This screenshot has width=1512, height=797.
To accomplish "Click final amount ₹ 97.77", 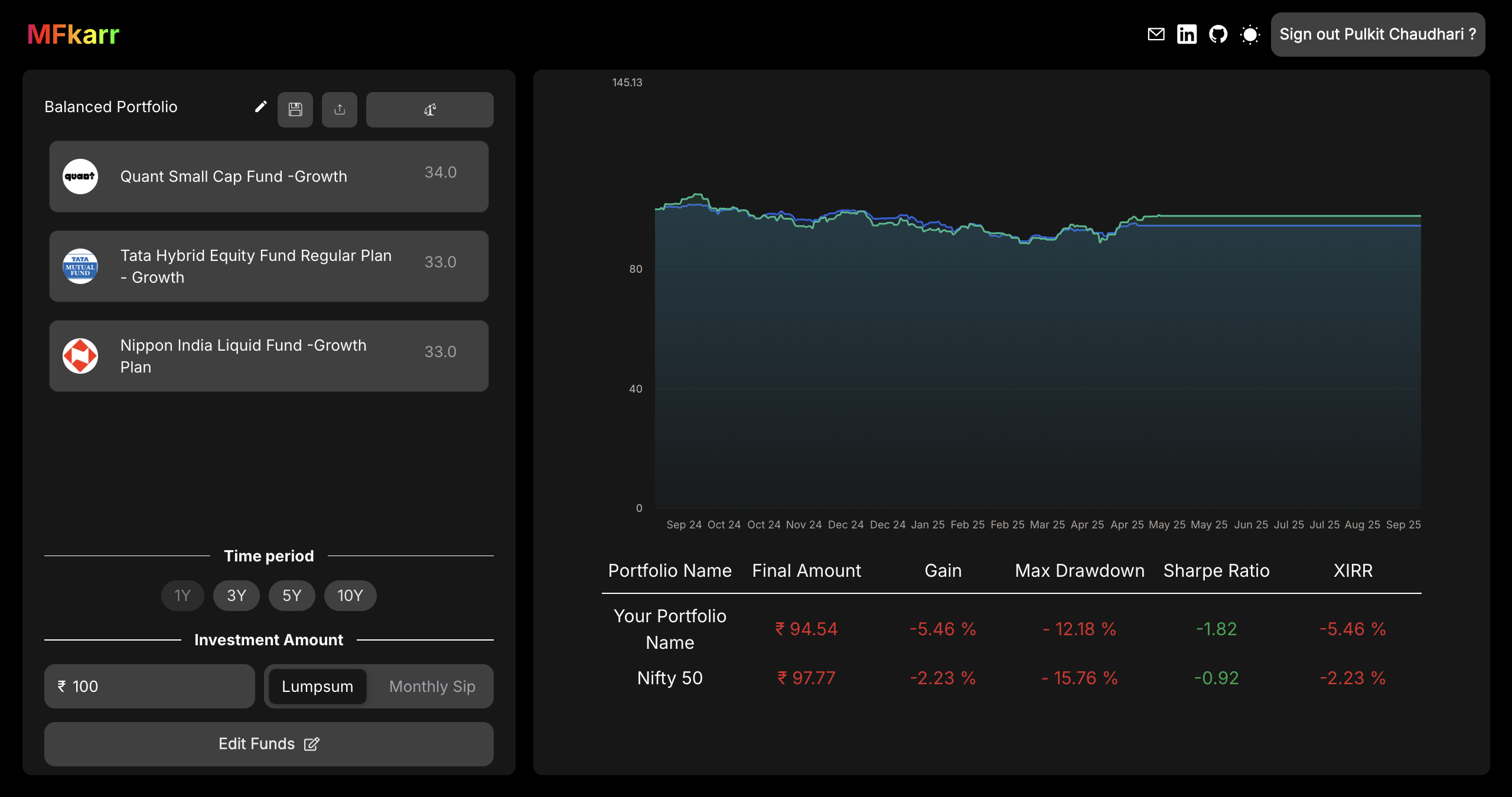I will 806,678.
